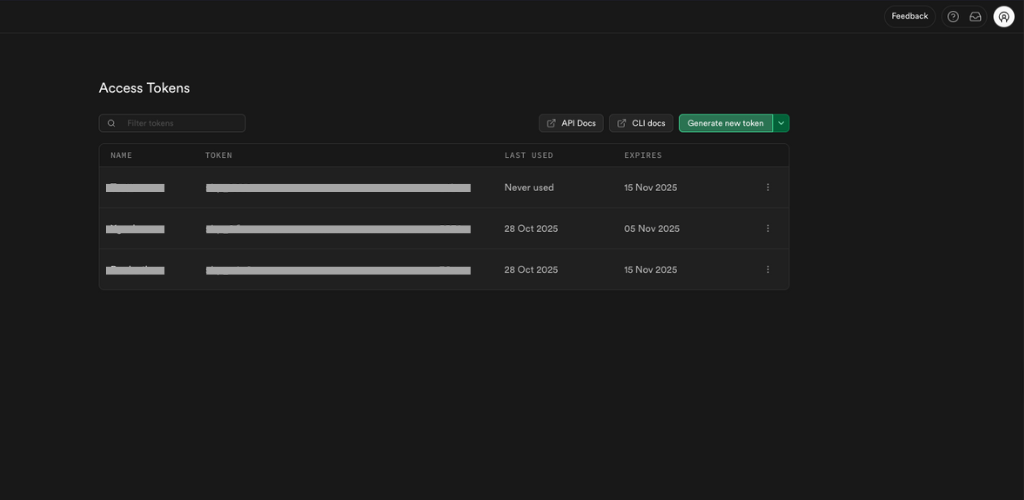
Task: Open the API Docs link
Action: tap(571, 123)
